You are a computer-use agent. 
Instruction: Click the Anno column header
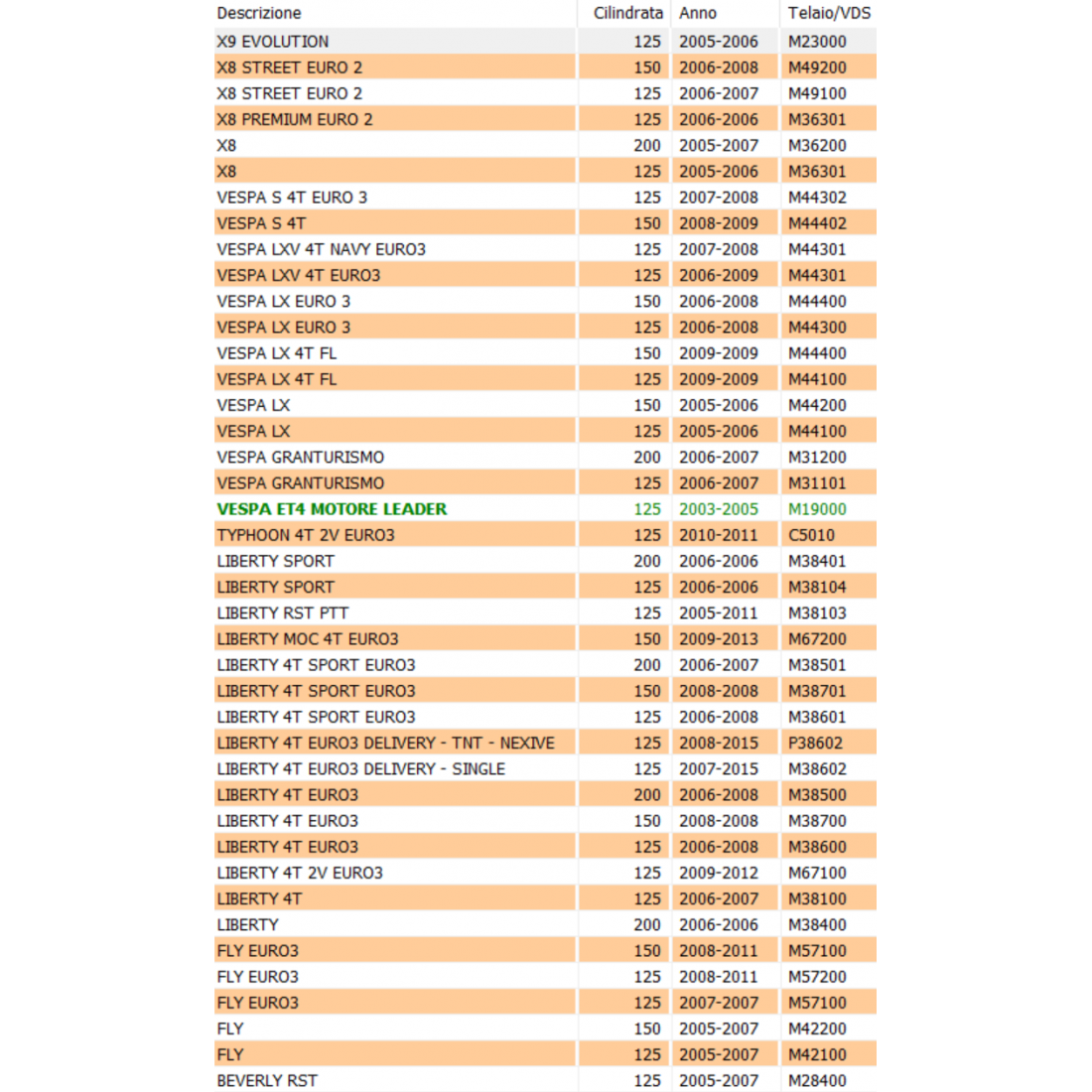[698, 13]
